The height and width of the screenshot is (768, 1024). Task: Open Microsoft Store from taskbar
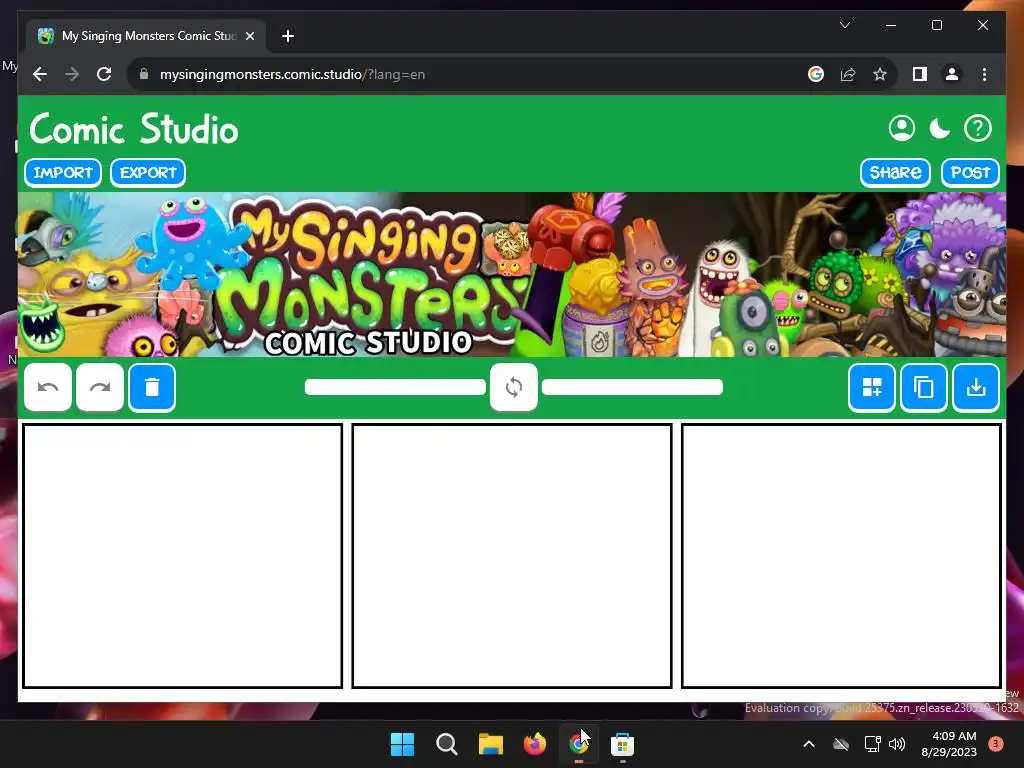(x=622, y=744)
